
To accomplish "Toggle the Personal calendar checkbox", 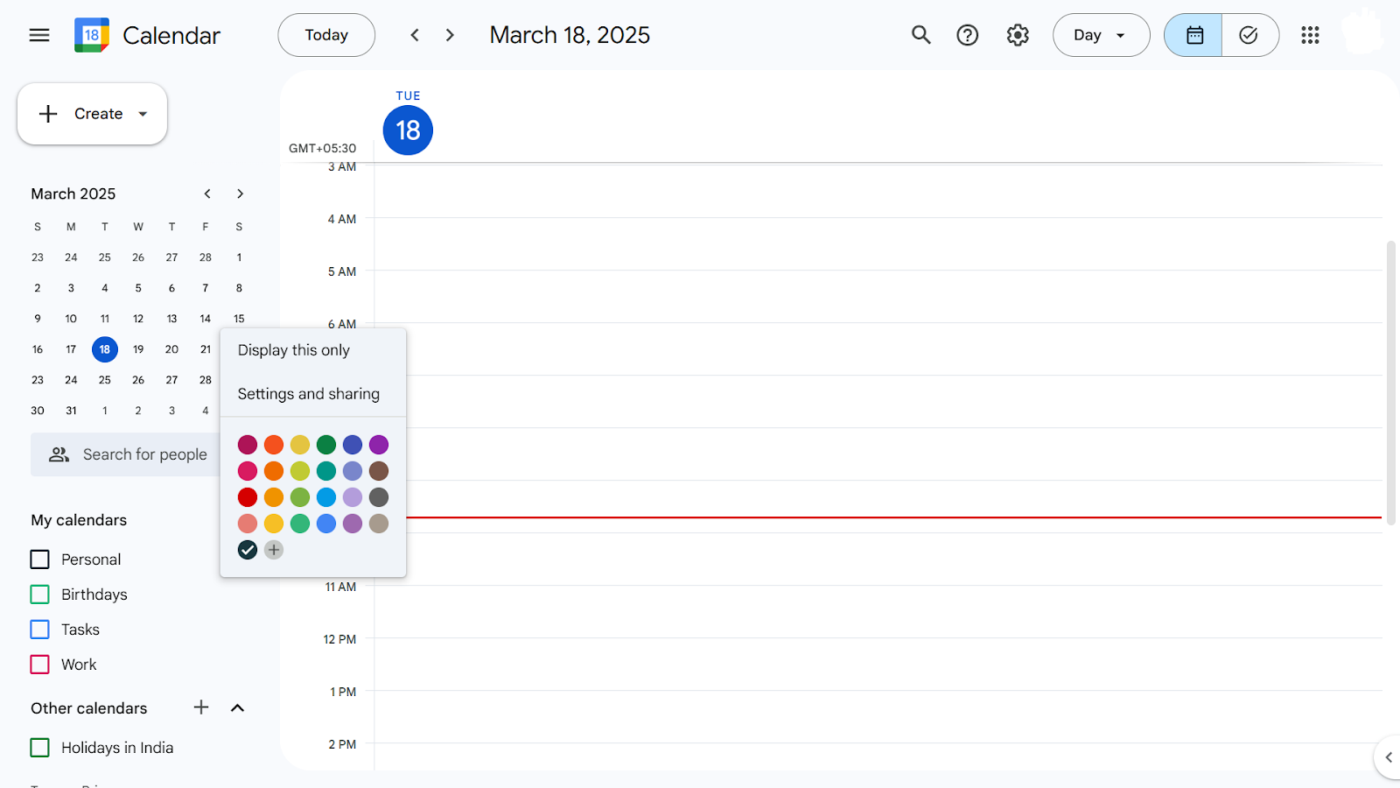I will click(40, 560).
